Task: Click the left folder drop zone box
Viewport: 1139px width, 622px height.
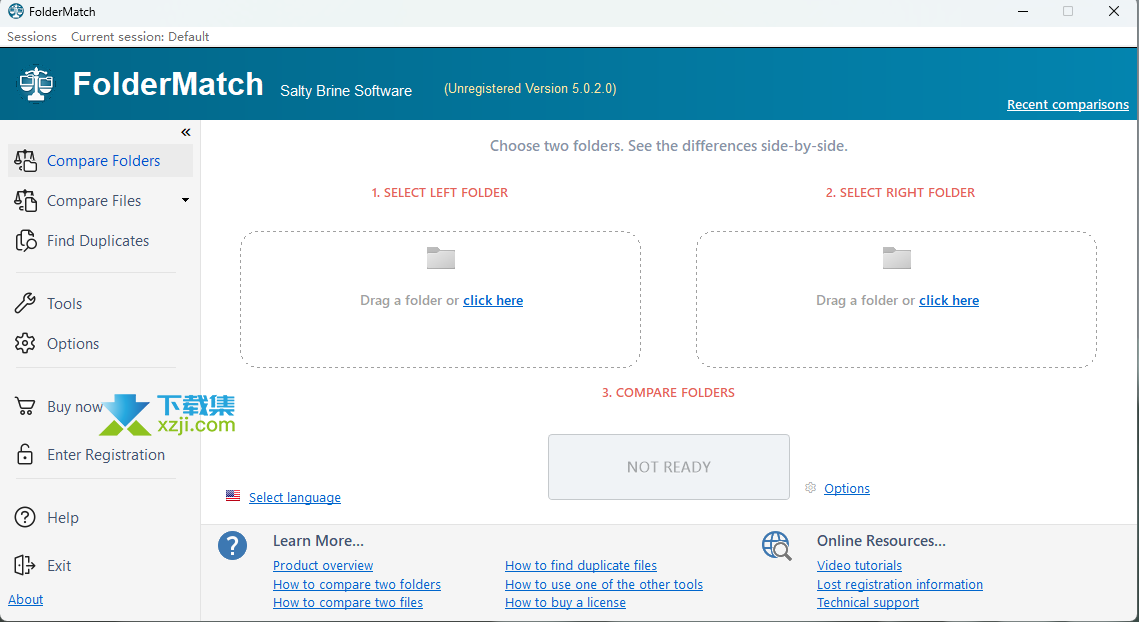Action: [x=440, y=299]
